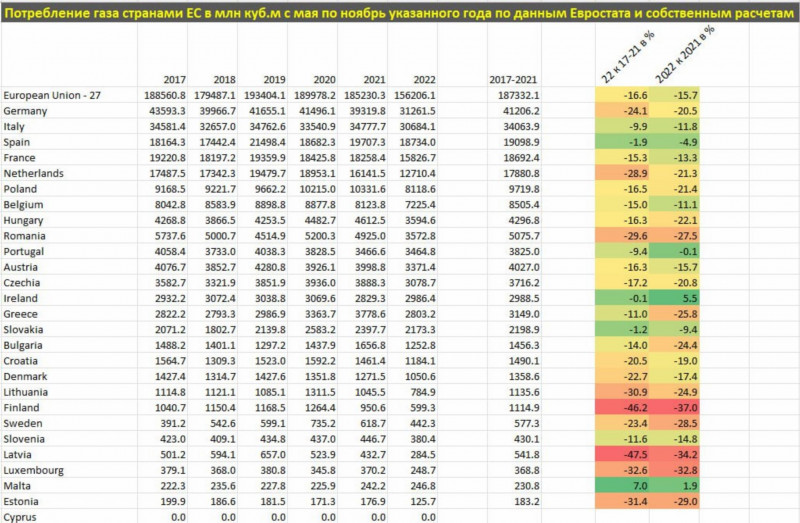The image size is (800, 523).
Task: Select Finland percentage cell -46.2
Action: [x=622, y=408]
